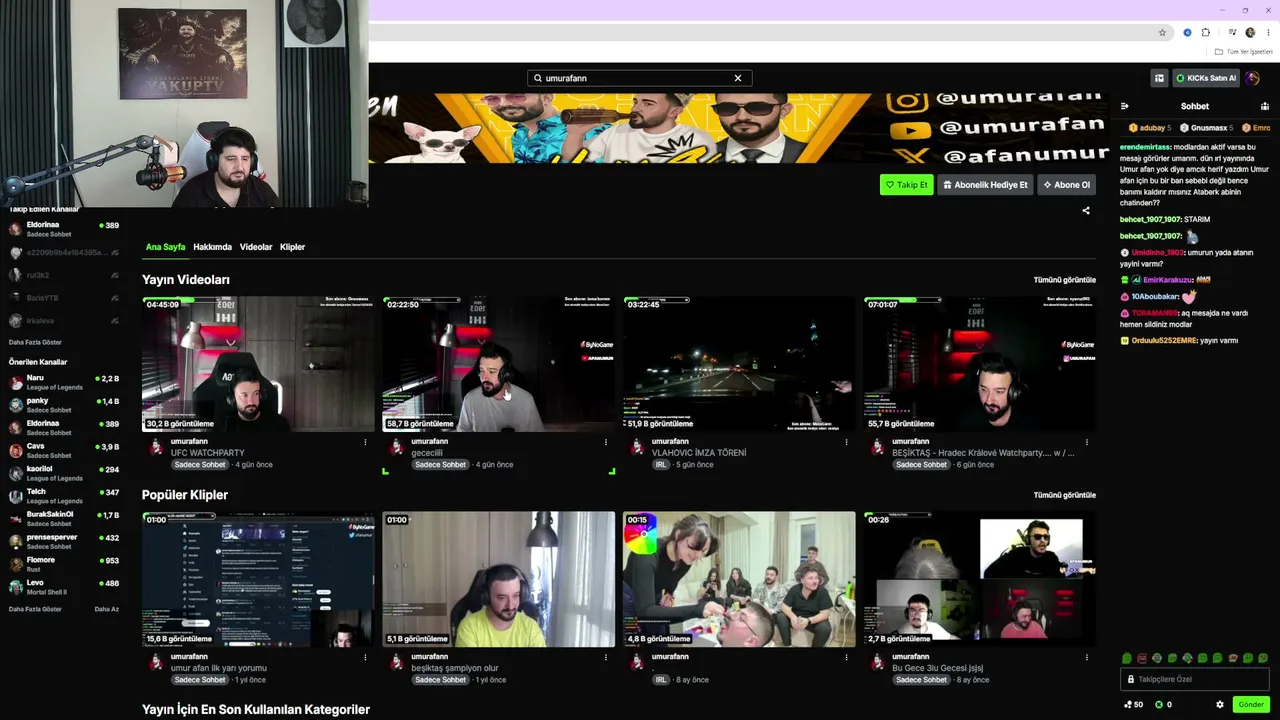Click the Abonelik Hediye Et button
Screen dimensions: 1280x720
(x=985, y=185)
